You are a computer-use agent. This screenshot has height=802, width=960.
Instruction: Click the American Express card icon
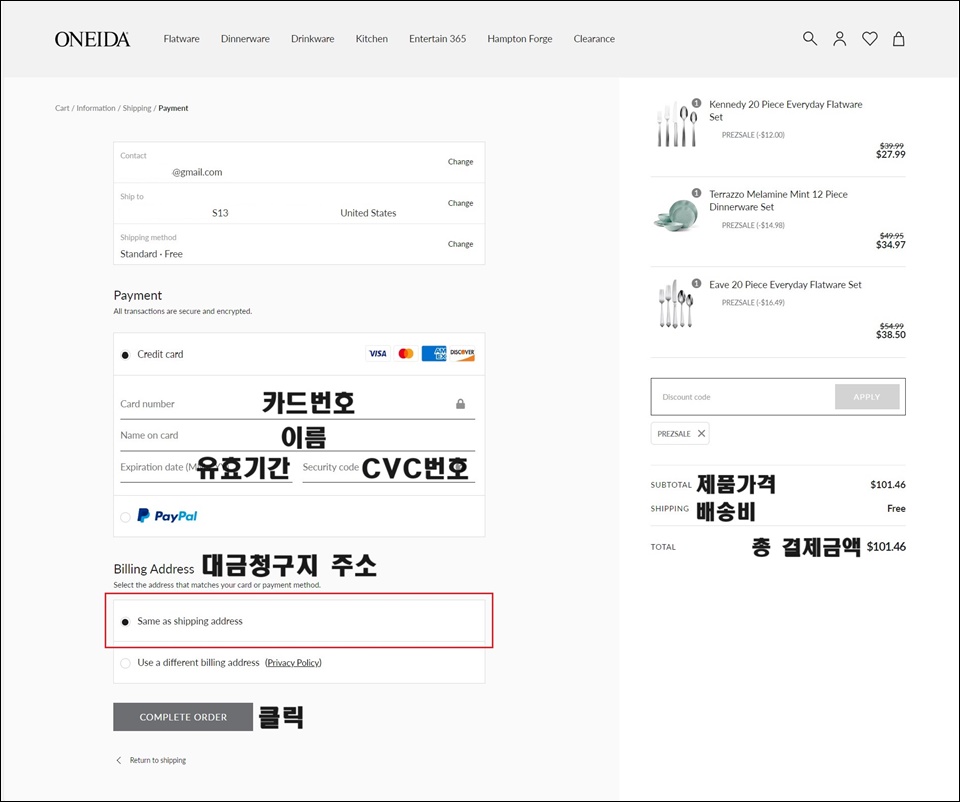pyautogui.click(x=433, y=353)
